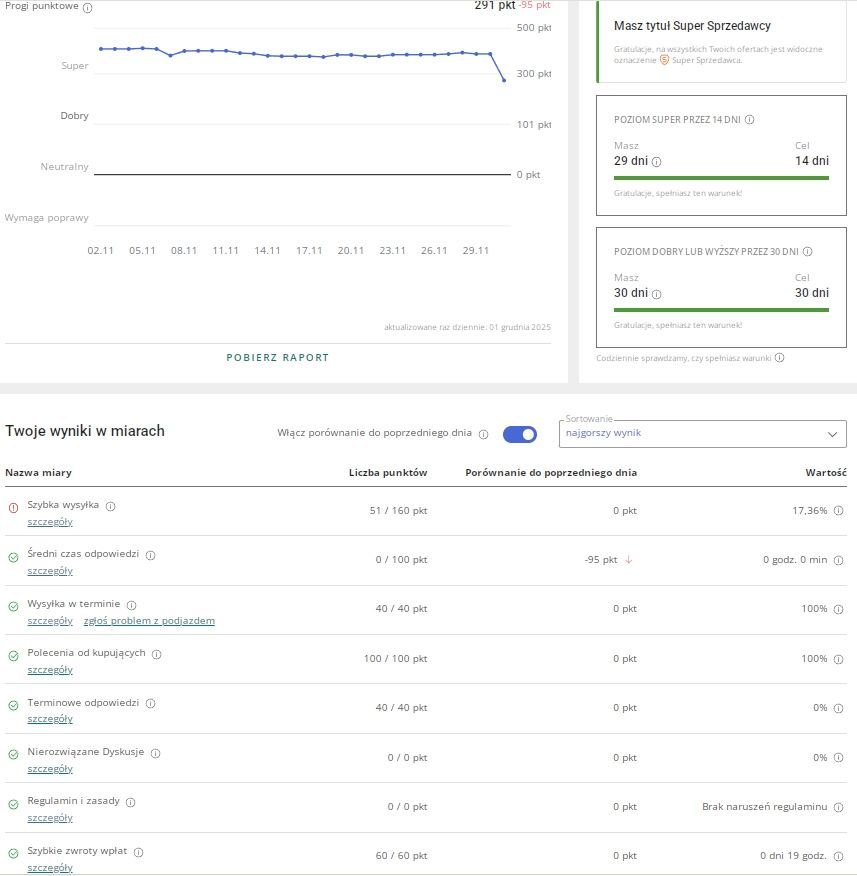
Task: Open info icon next to Codziennie sprawdzamy warunki
Action: coord(781,357)
